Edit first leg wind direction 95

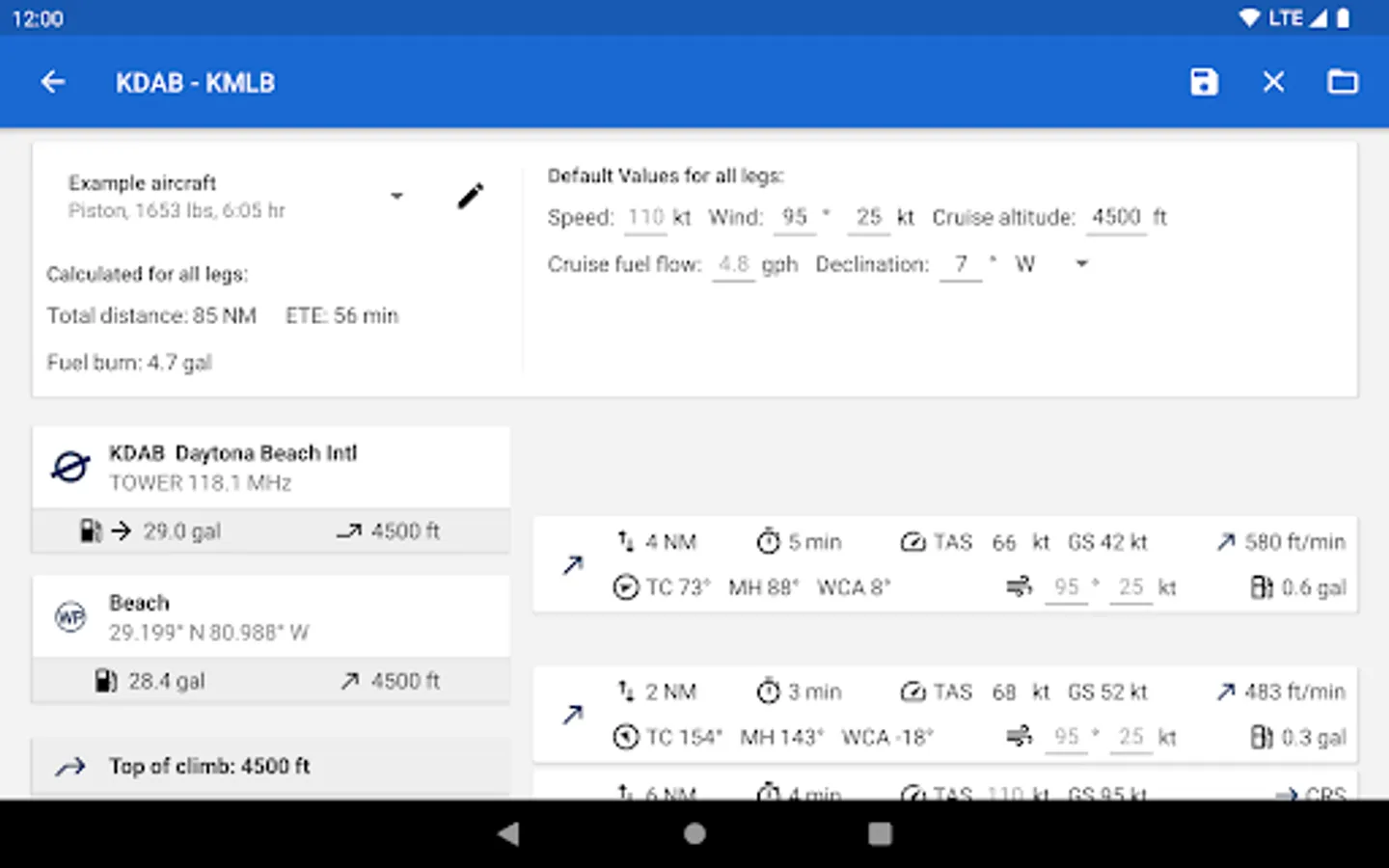(x=1066, y=587)
